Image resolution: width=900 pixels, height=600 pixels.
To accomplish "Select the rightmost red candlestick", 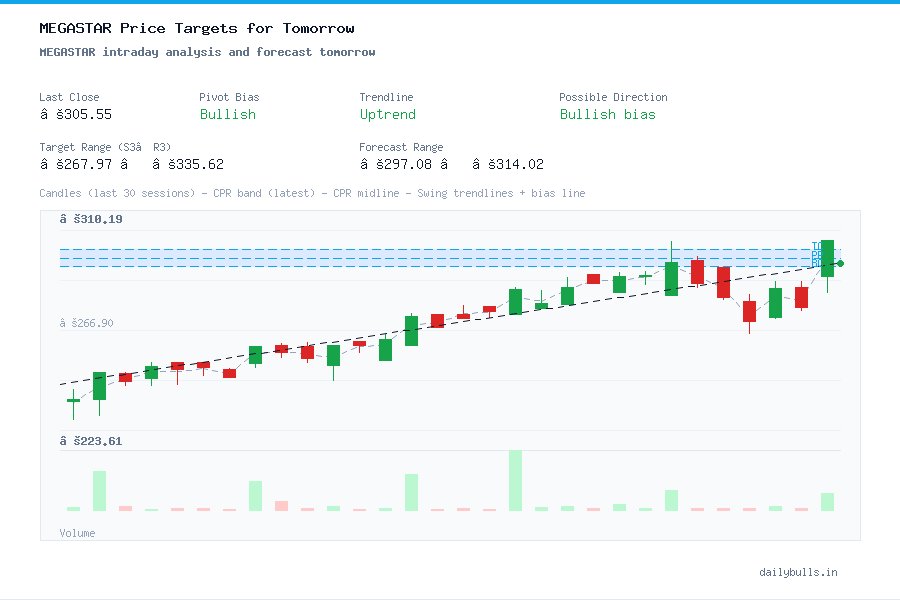I will 801,297.
